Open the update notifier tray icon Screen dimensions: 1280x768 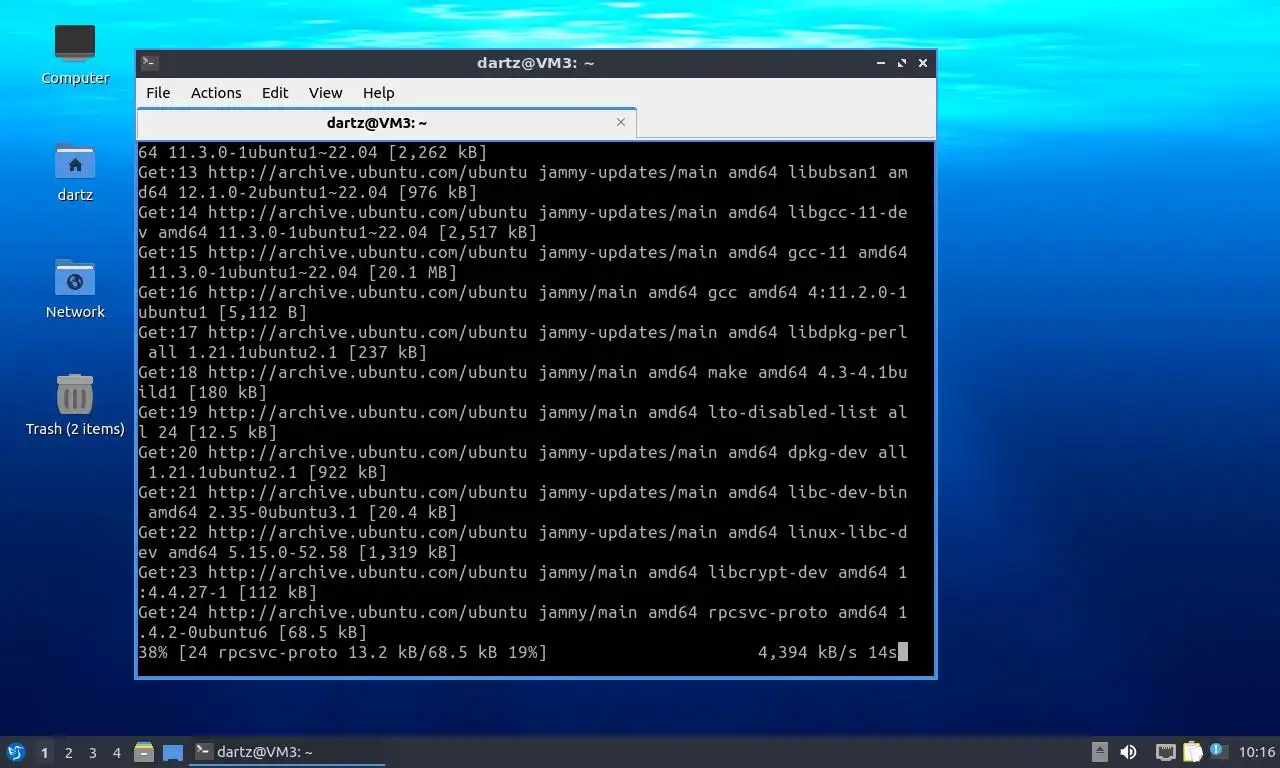coord(1217,750)
